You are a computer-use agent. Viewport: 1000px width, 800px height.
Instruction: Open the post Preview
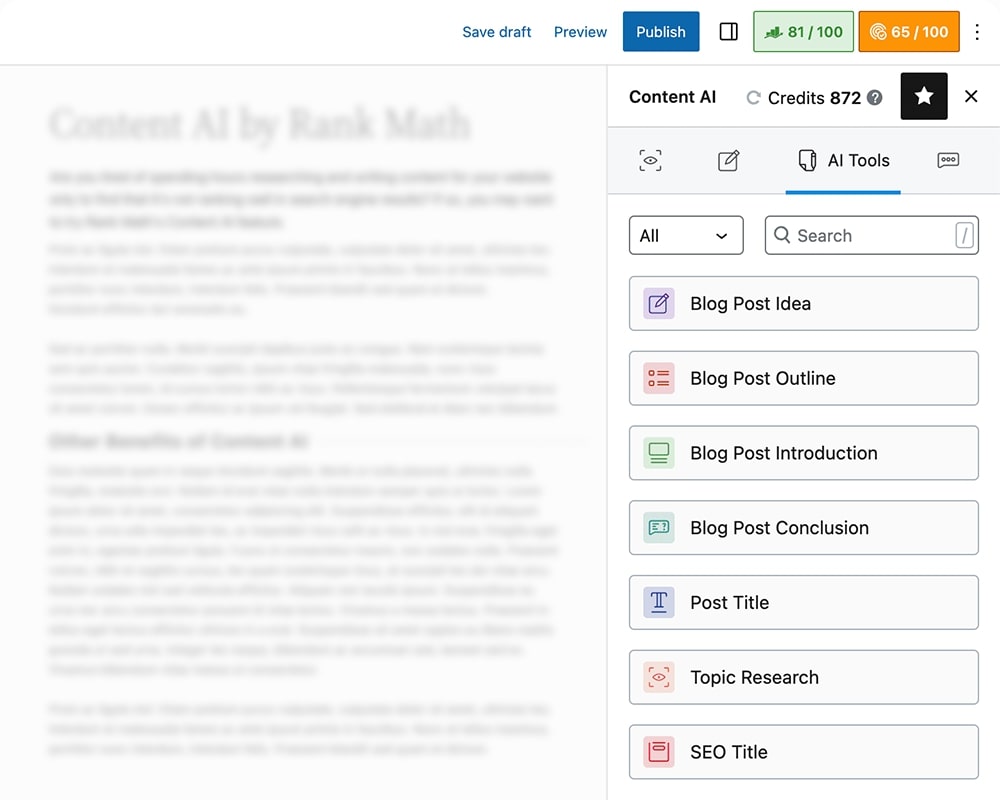click(580, 32)
